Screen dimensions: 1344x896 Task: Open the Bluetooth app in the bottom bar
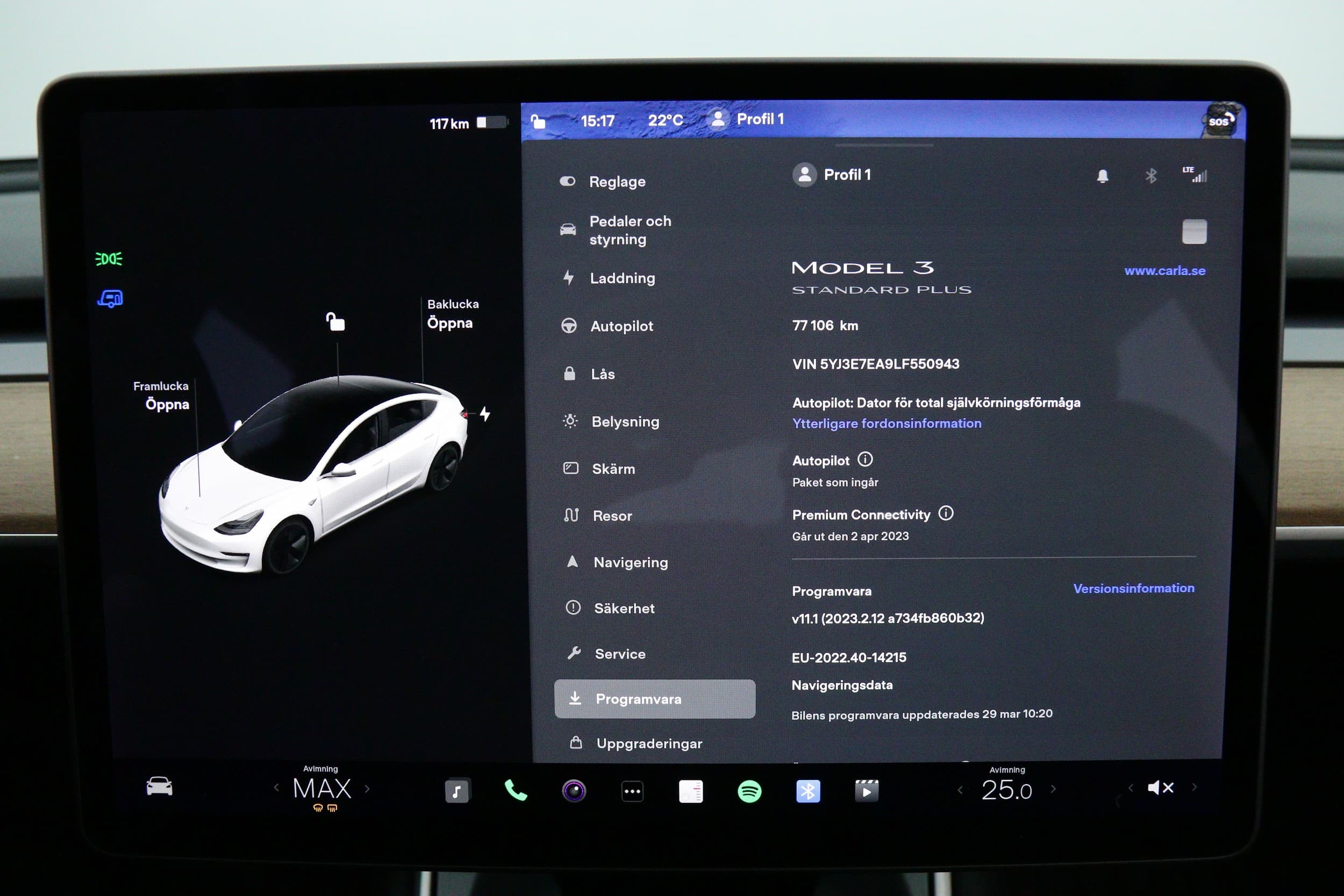pos(807,791)
